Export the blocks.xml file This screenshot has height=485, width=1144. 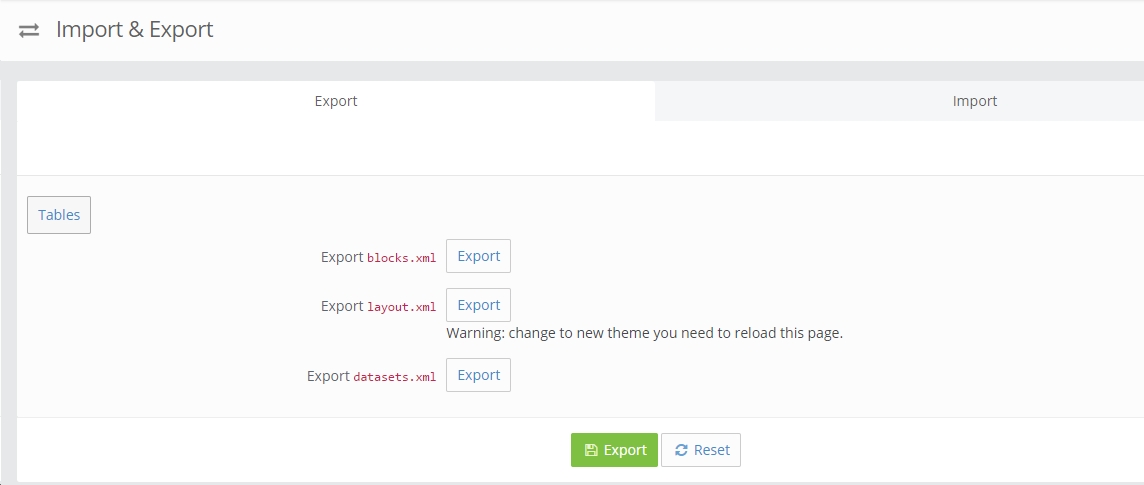[479, 256]
